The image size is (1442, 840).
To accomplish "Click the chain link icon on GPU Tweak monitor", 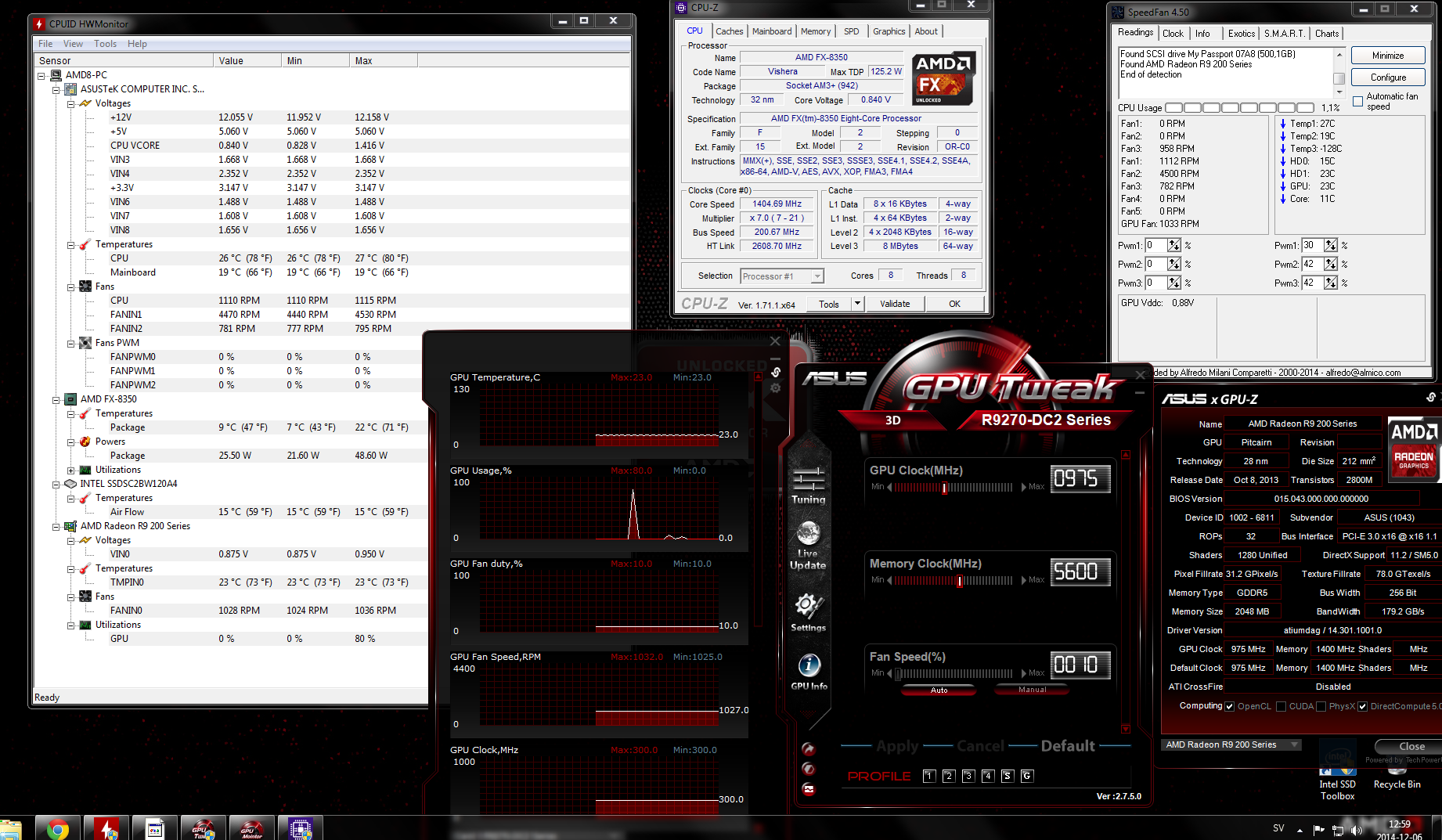I will (x=775, y=372).
